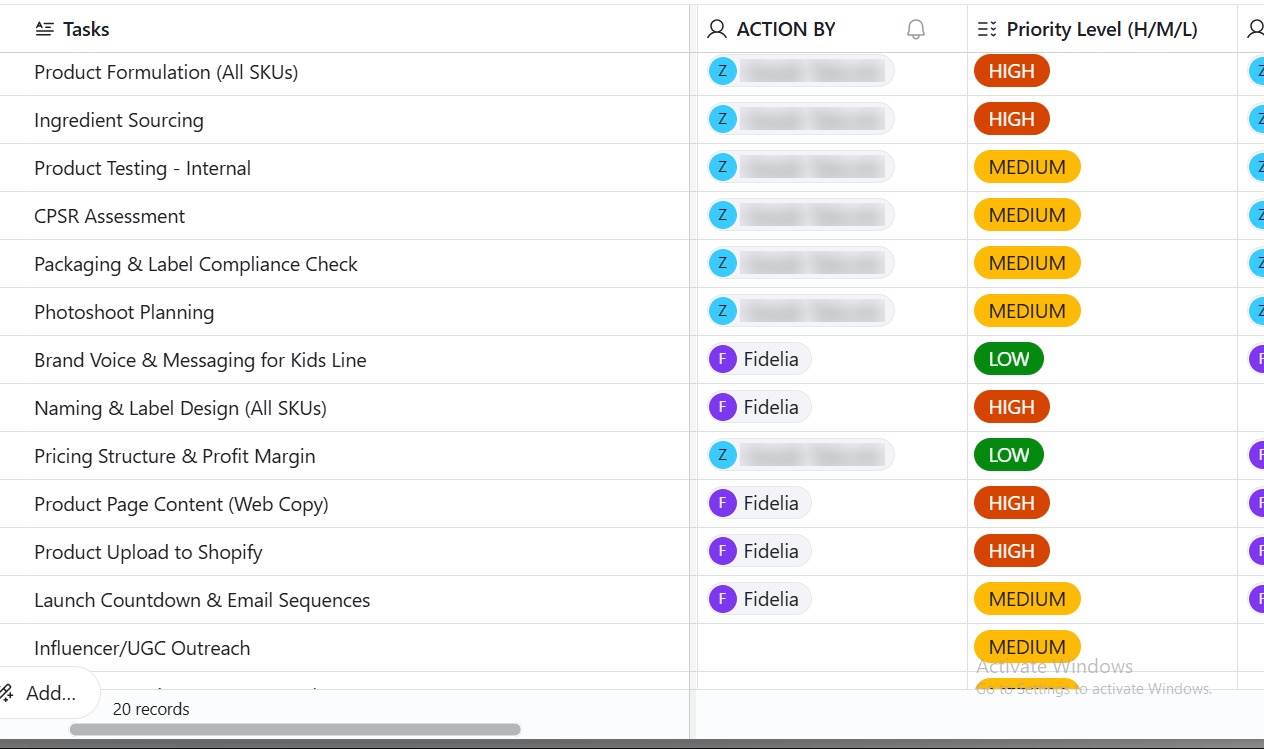Click HIGH priority badge for Ingredient Sourcing

(1011, 119)
